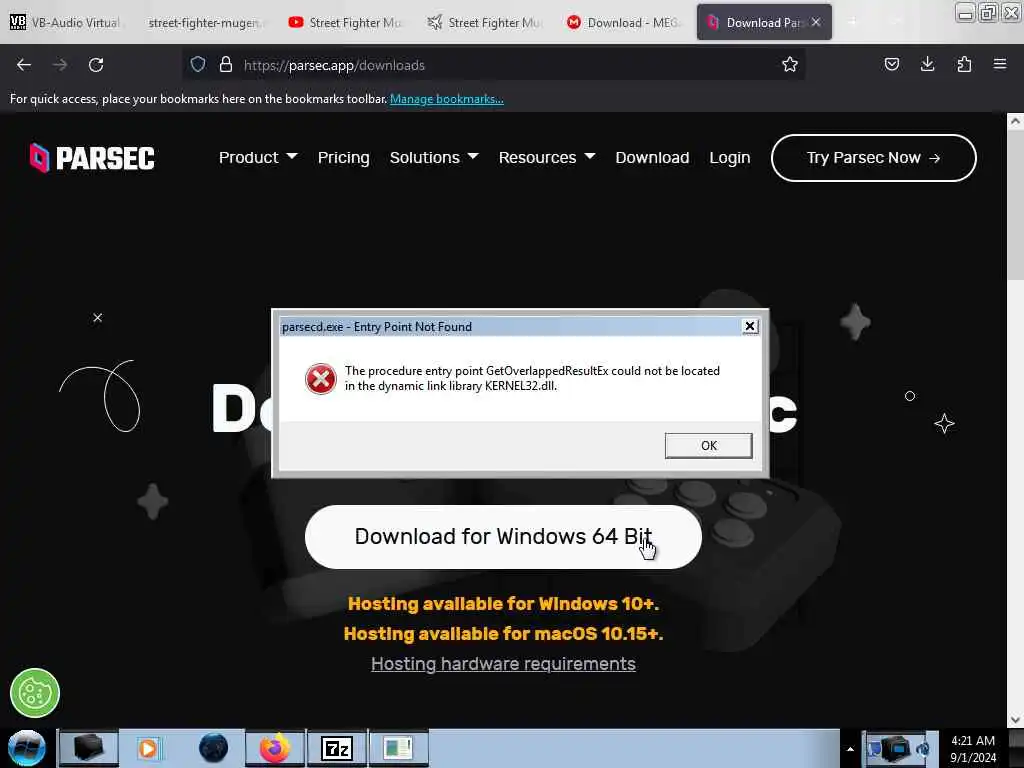Expand the Resources dropdown menu
Screen dimensions: 1024x768
tap(547, 158)
